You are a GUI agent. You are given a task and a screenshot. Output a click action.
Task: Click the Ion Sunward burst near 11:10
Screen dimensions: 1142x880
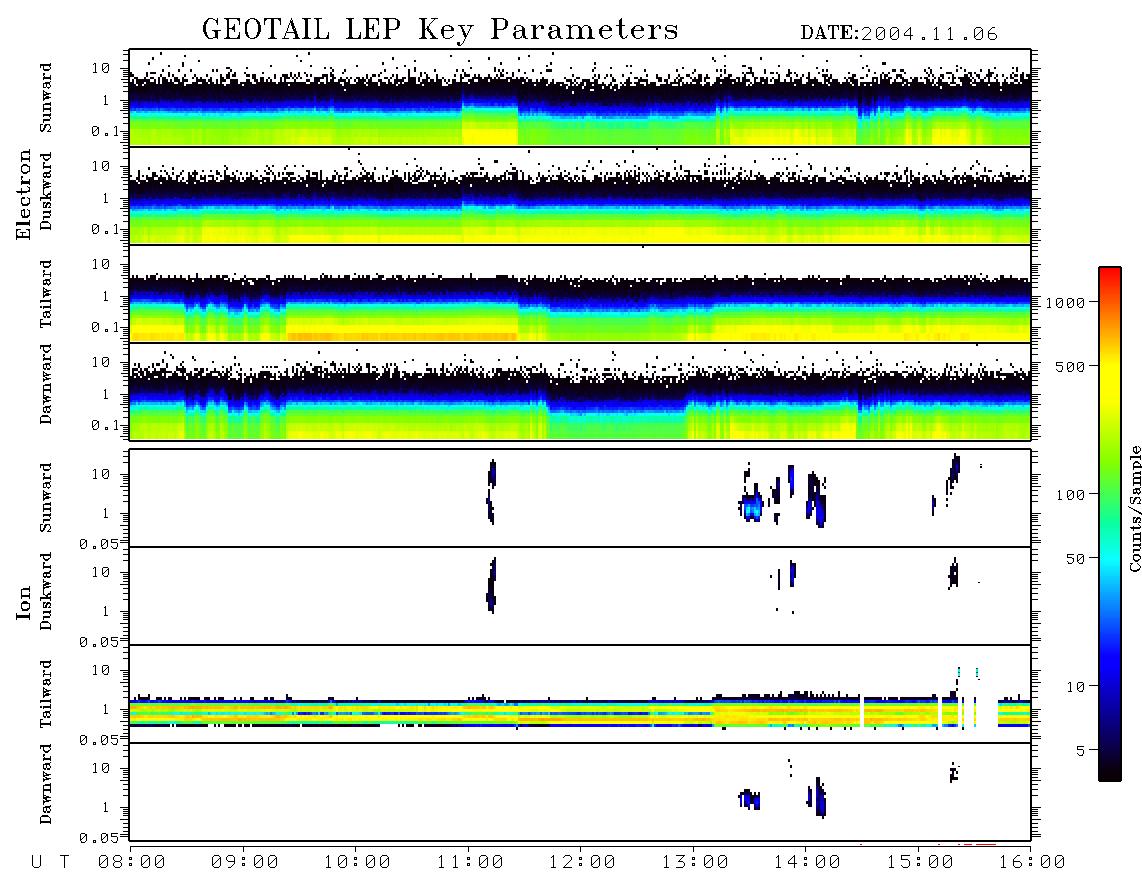click(x=492, y=492)
